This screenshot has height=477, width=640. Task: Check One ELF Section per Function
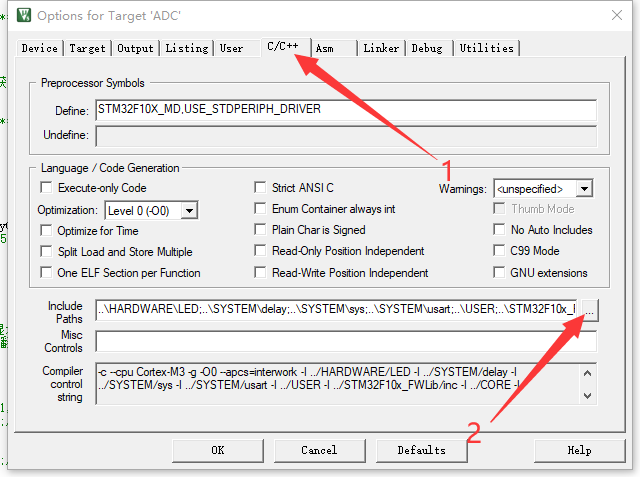(x=47, y=272)
